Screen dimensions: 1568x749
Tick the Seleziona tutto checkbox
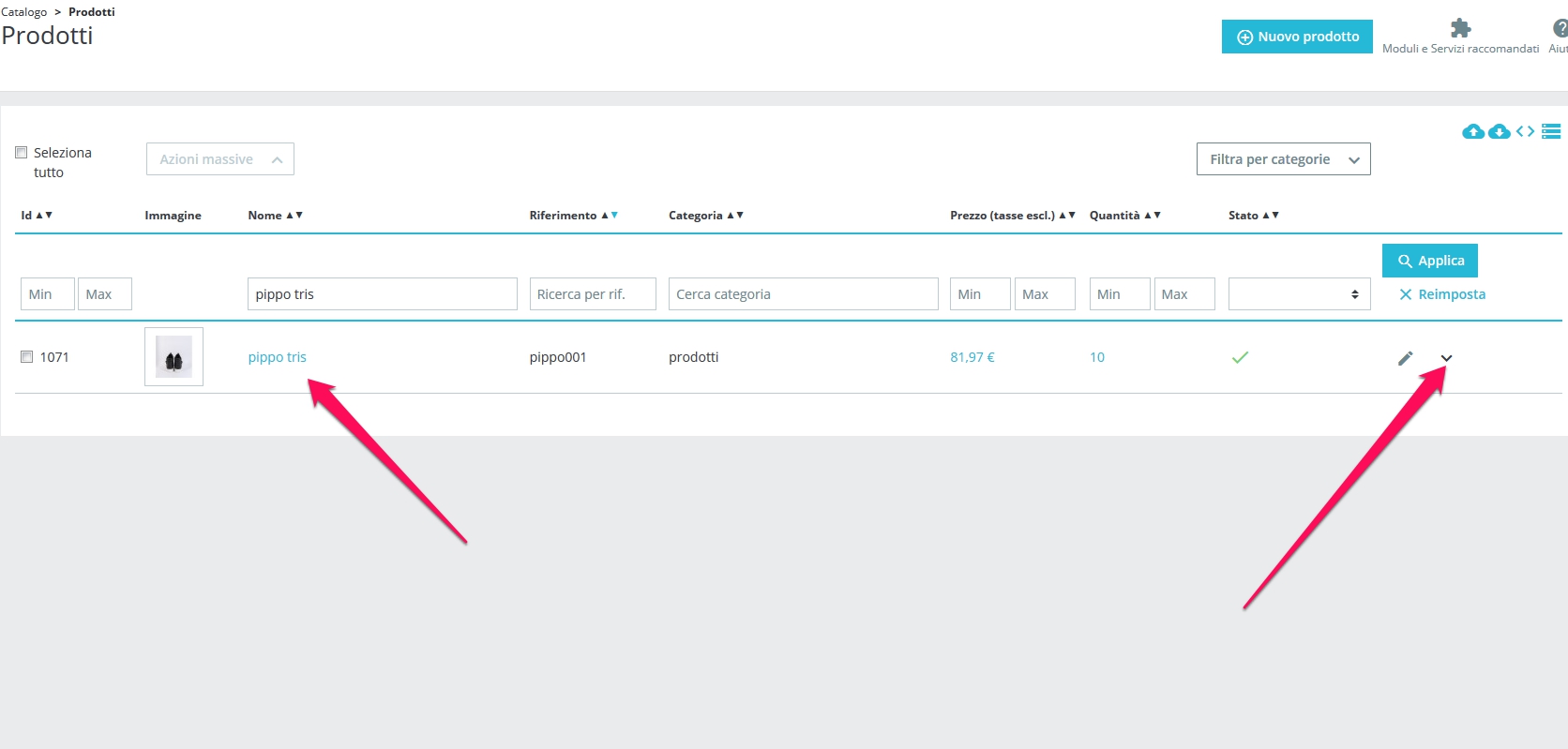pyautogui.click(x=21, y=153)
